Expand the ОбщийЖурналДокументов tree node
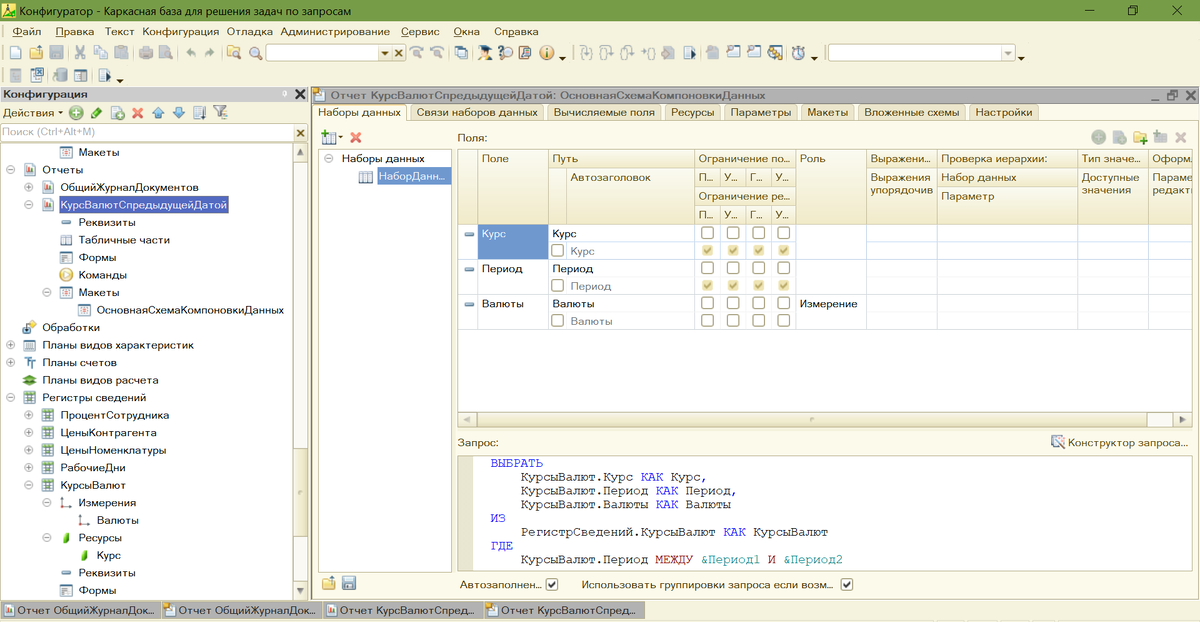Image resolution: width=1200 pixels, height=622 pixels. [29, 188]
